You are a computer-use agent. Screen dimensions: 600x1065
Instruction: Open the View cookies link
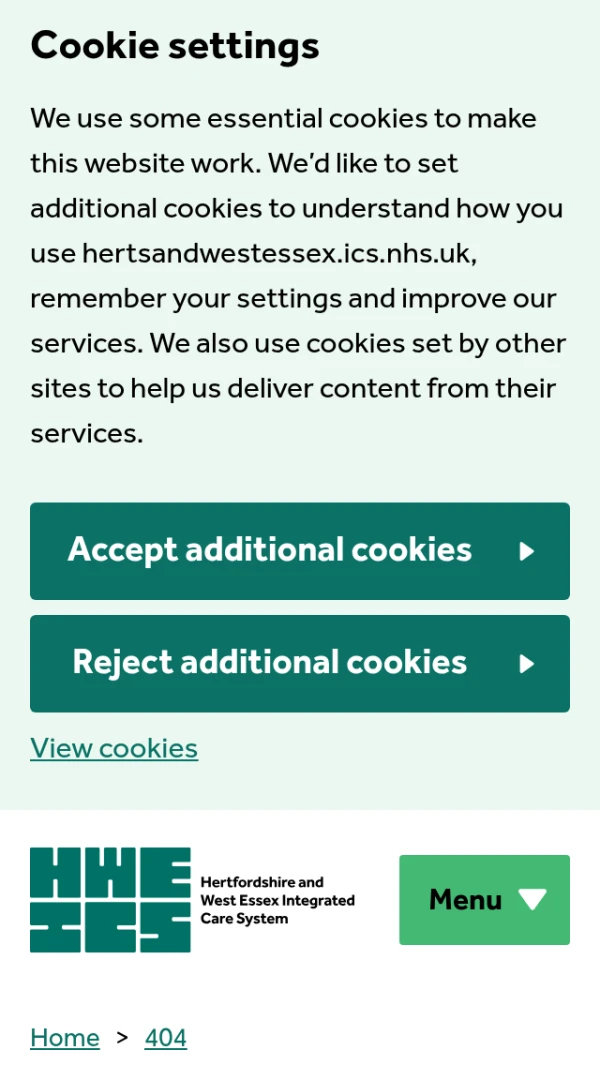tap(114, 748)
